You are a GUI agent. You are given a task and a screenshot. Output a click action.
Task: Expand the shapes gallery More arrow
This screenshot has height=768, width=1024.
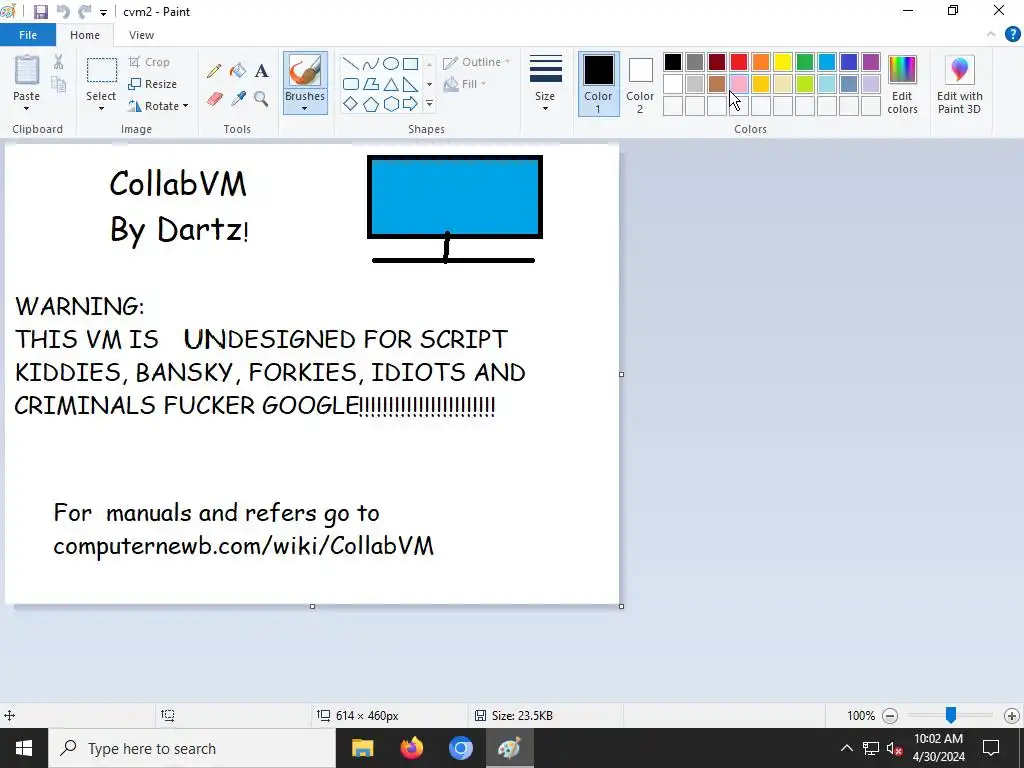429,104
